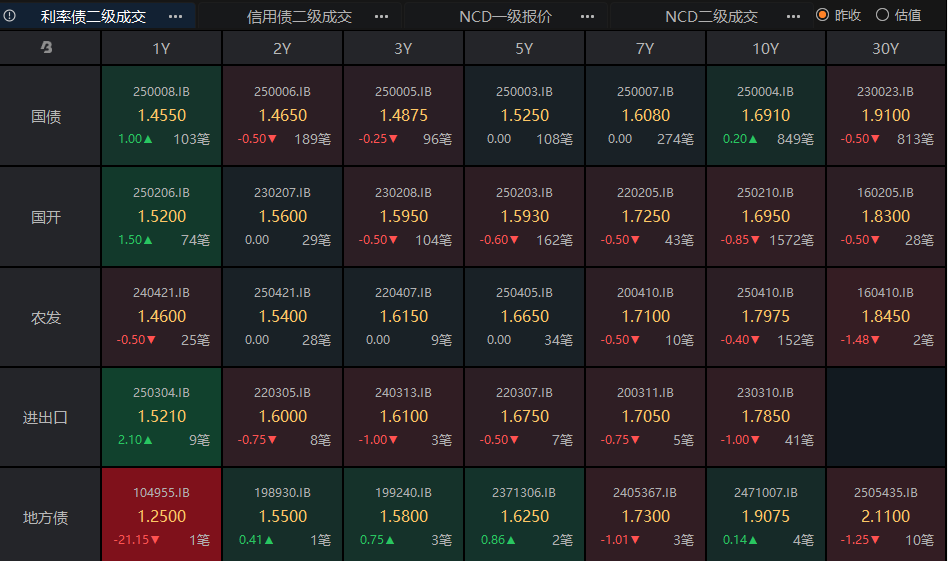Click bond code 200410.IB
Viewport: 948px width, 561px height.
(x=645, y=293)
